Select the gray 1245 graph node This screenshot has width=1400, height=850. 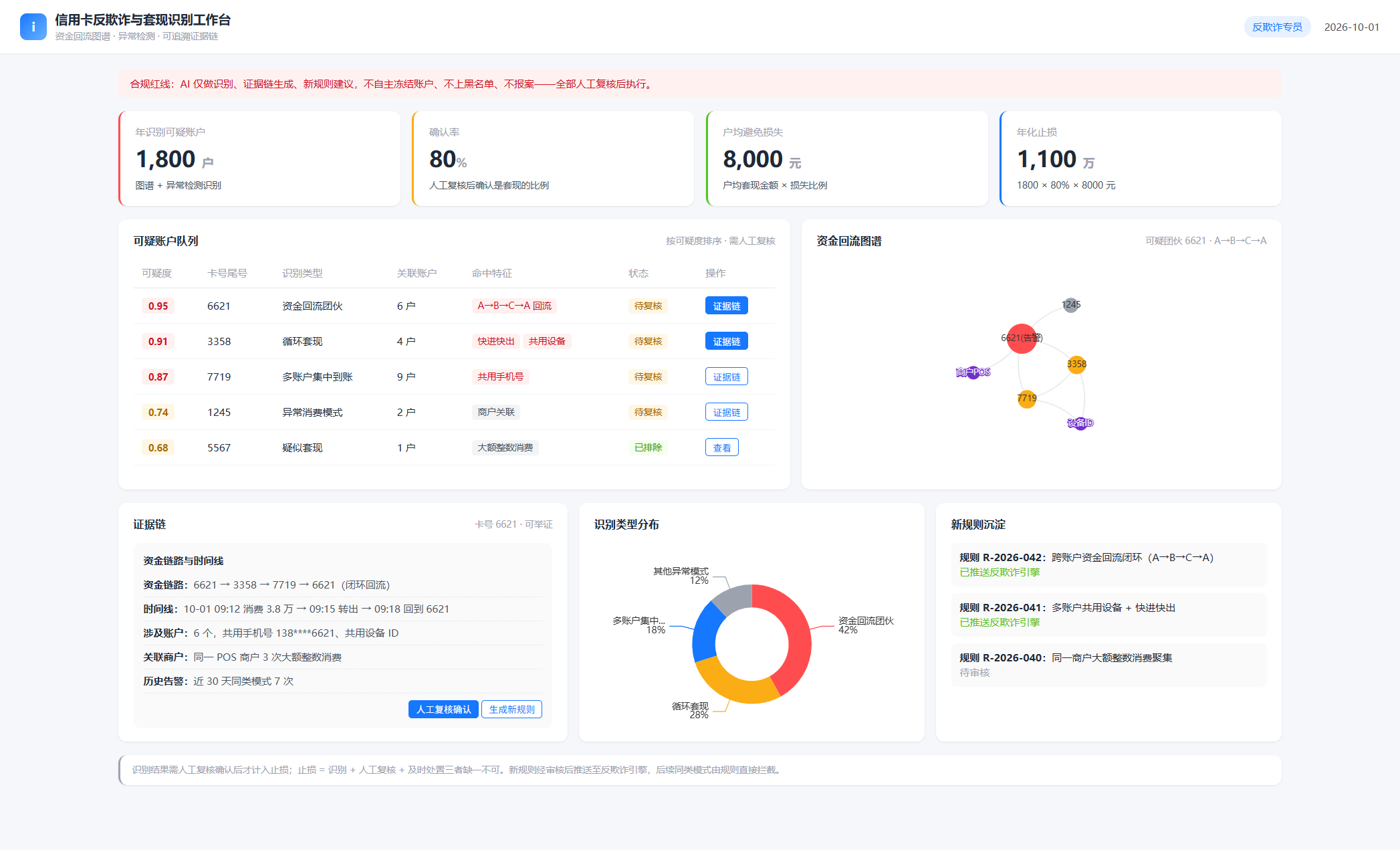1071,305
